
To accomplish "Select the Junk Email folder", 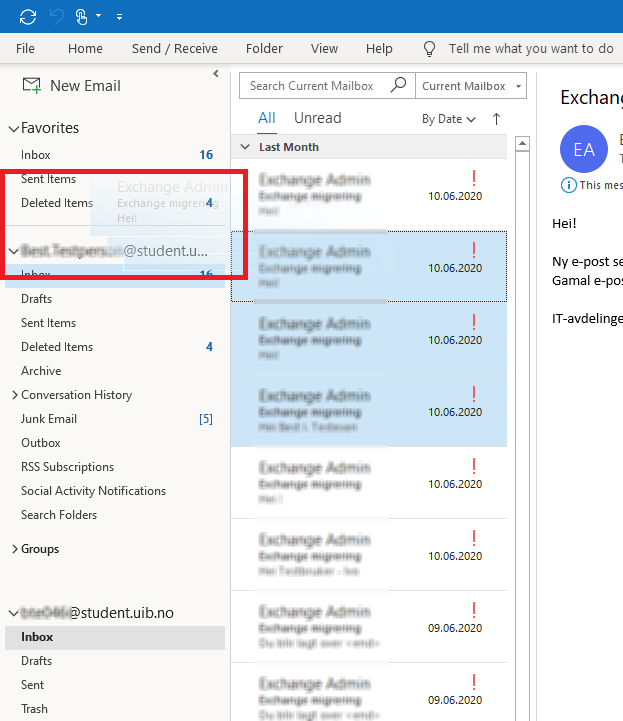I will pos(49,419).
